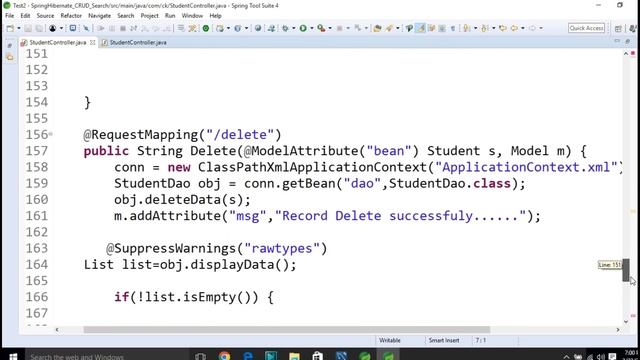
Task: Open the Run menu
Action: (170, 16)
